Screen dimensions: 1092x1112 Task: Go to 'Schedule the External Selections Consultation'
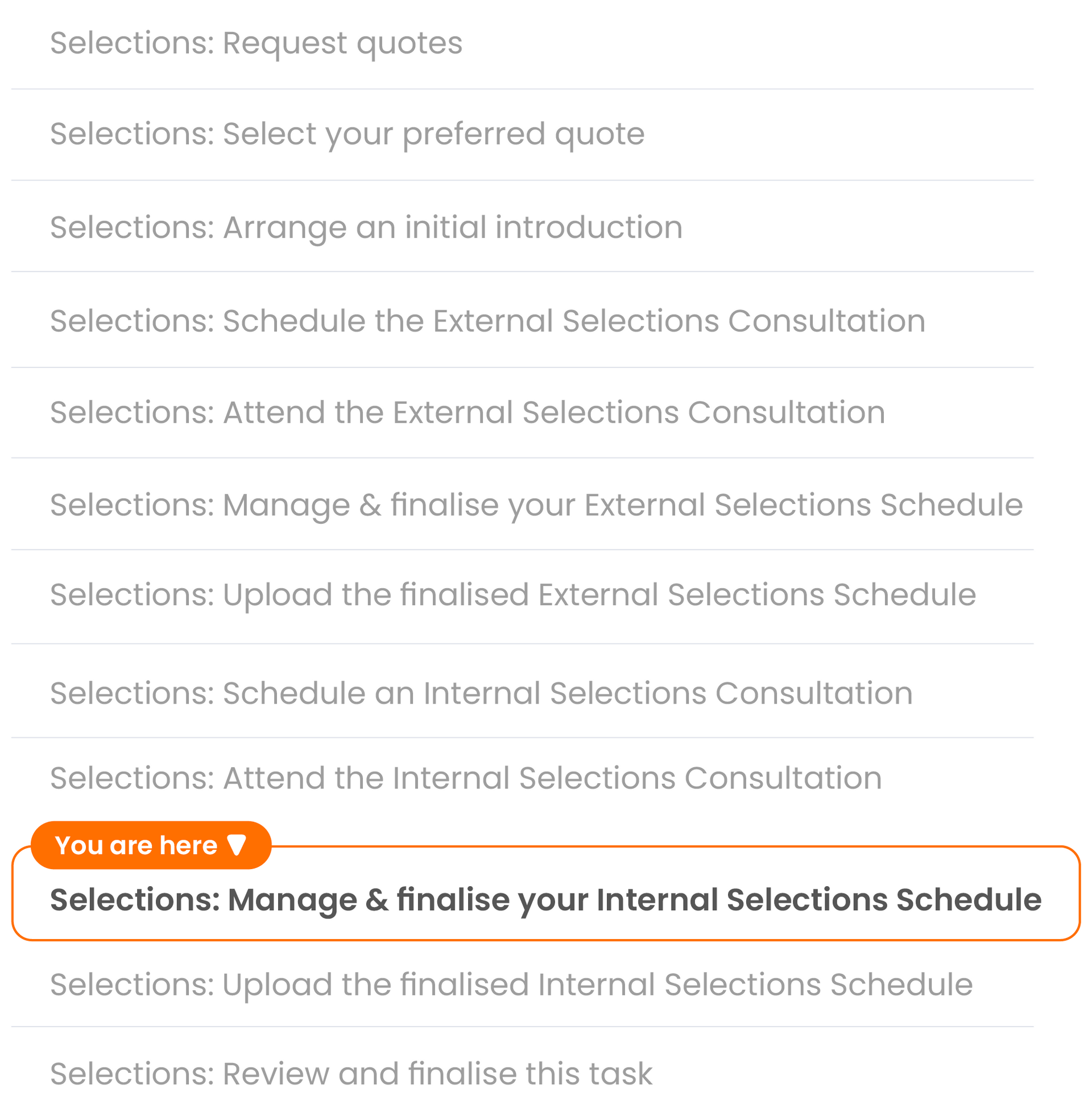point(487,321)
